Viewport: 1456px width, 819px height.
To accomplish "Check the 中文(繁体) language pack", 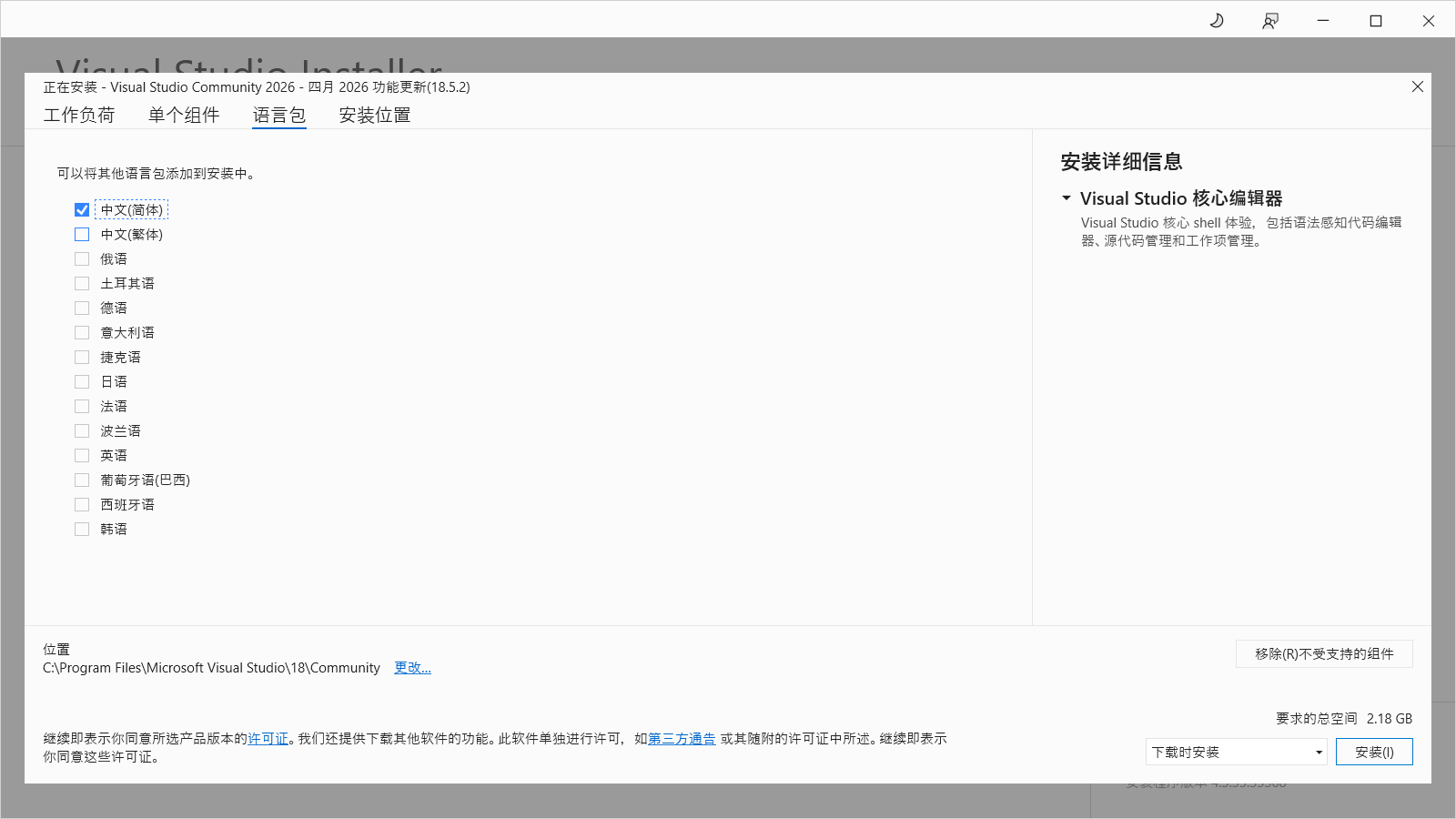I will coord(82,234).
